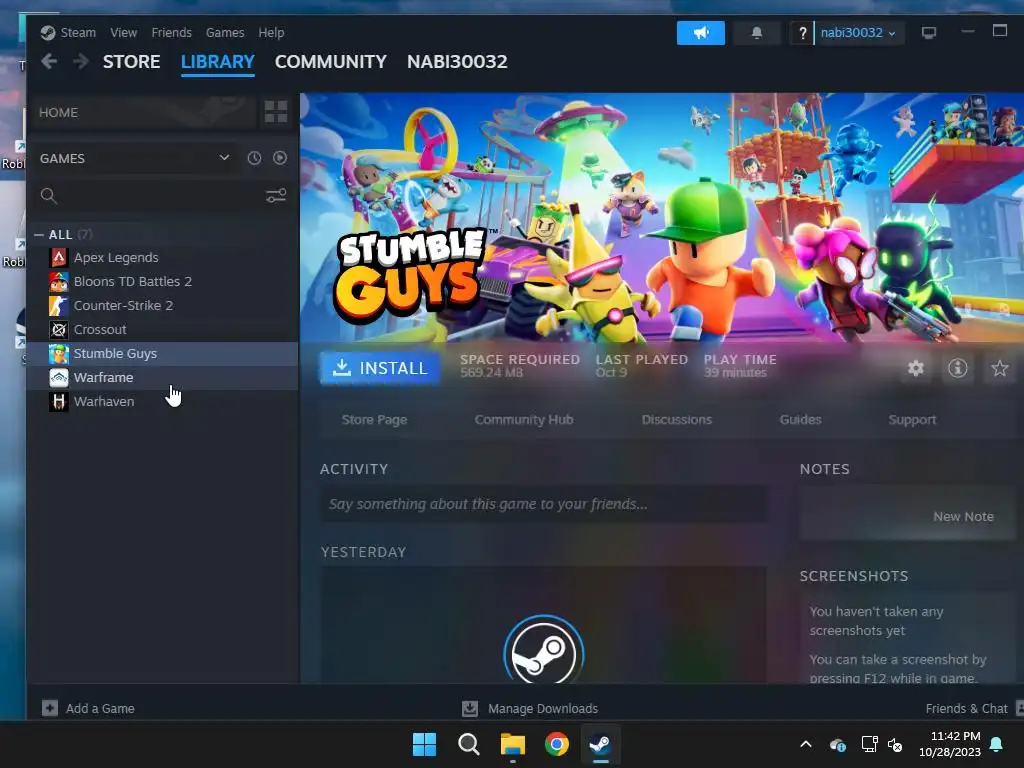
Task: Switch to collections grid view icon
Action: pyautogui.click(x=276, y=112)
